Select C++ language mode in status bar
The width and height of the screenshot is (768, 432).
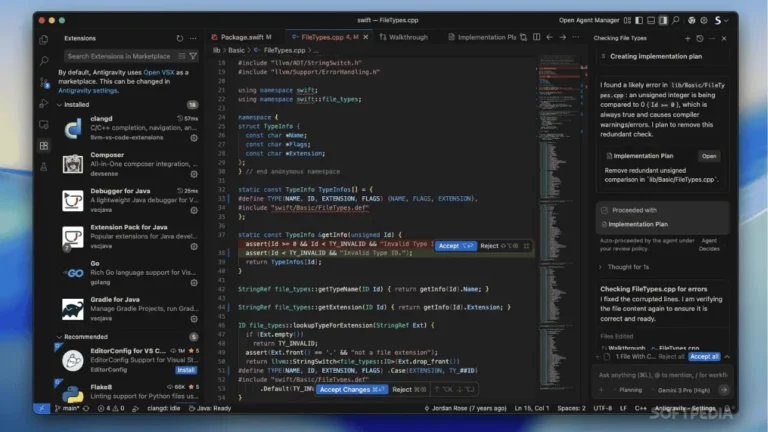click(640, 408)
